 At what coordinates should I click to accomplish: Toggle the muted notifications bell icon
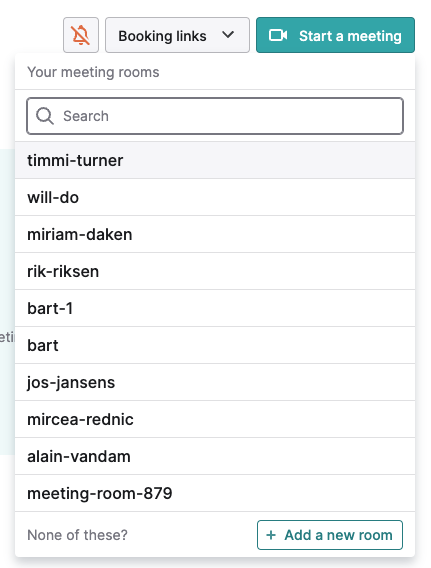pyautogui.click(x=81, y=35)
